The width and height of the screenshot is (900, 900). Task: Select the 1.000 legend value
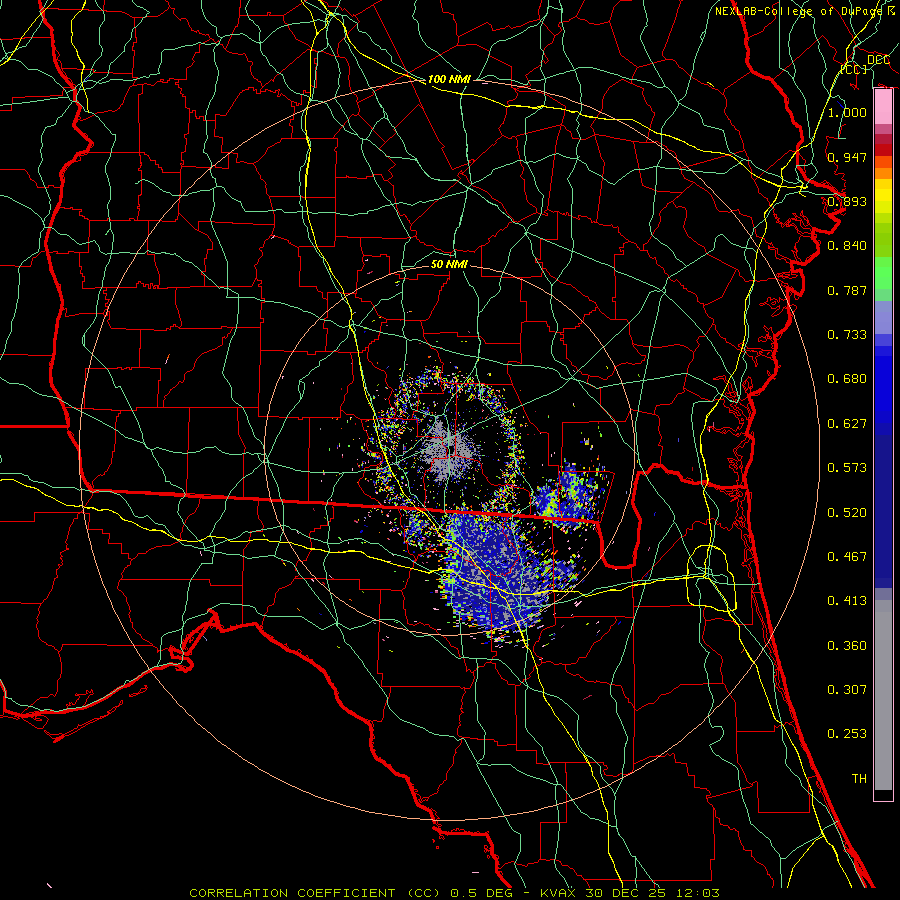pyautogui.click(x=847, y=112)
